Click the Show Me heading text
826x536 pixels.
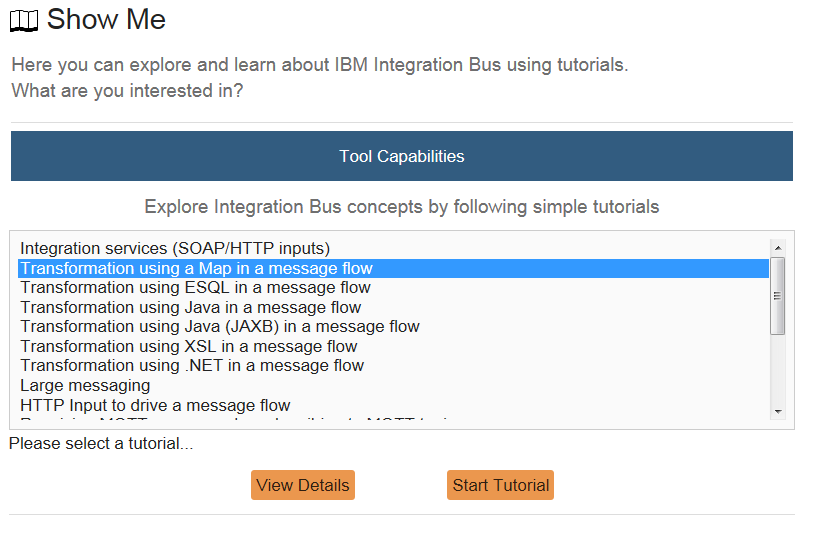click(106, 19)
